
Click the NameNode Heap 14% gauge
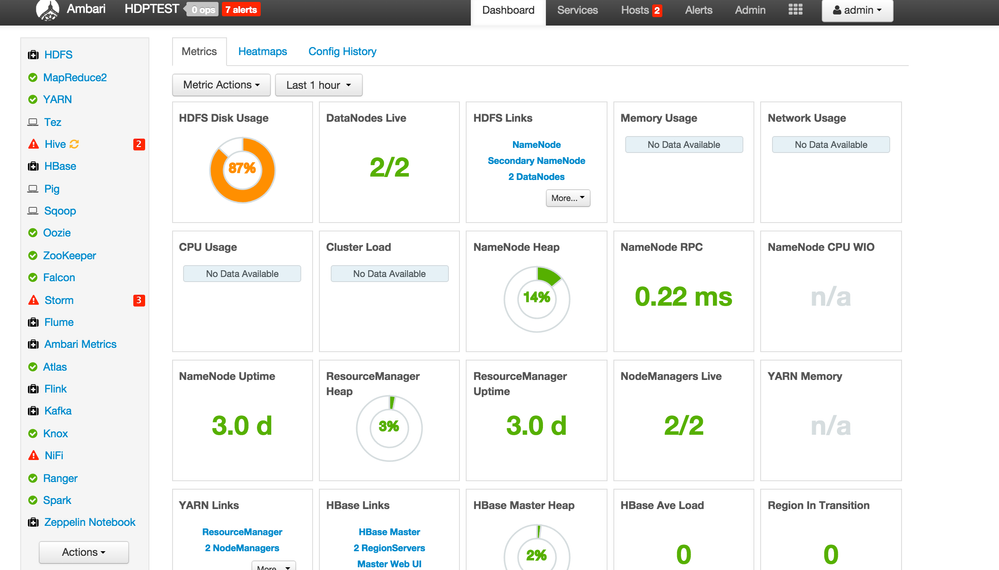coord(536,299)
